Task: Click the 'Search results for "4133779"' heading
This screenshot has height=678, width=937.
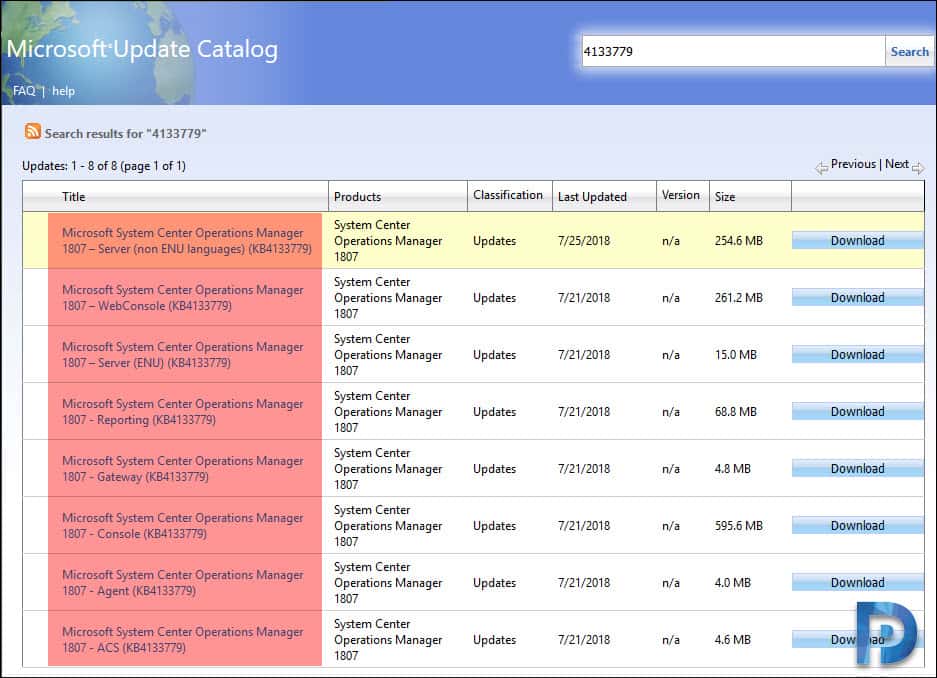Action: tap(125, 134)
